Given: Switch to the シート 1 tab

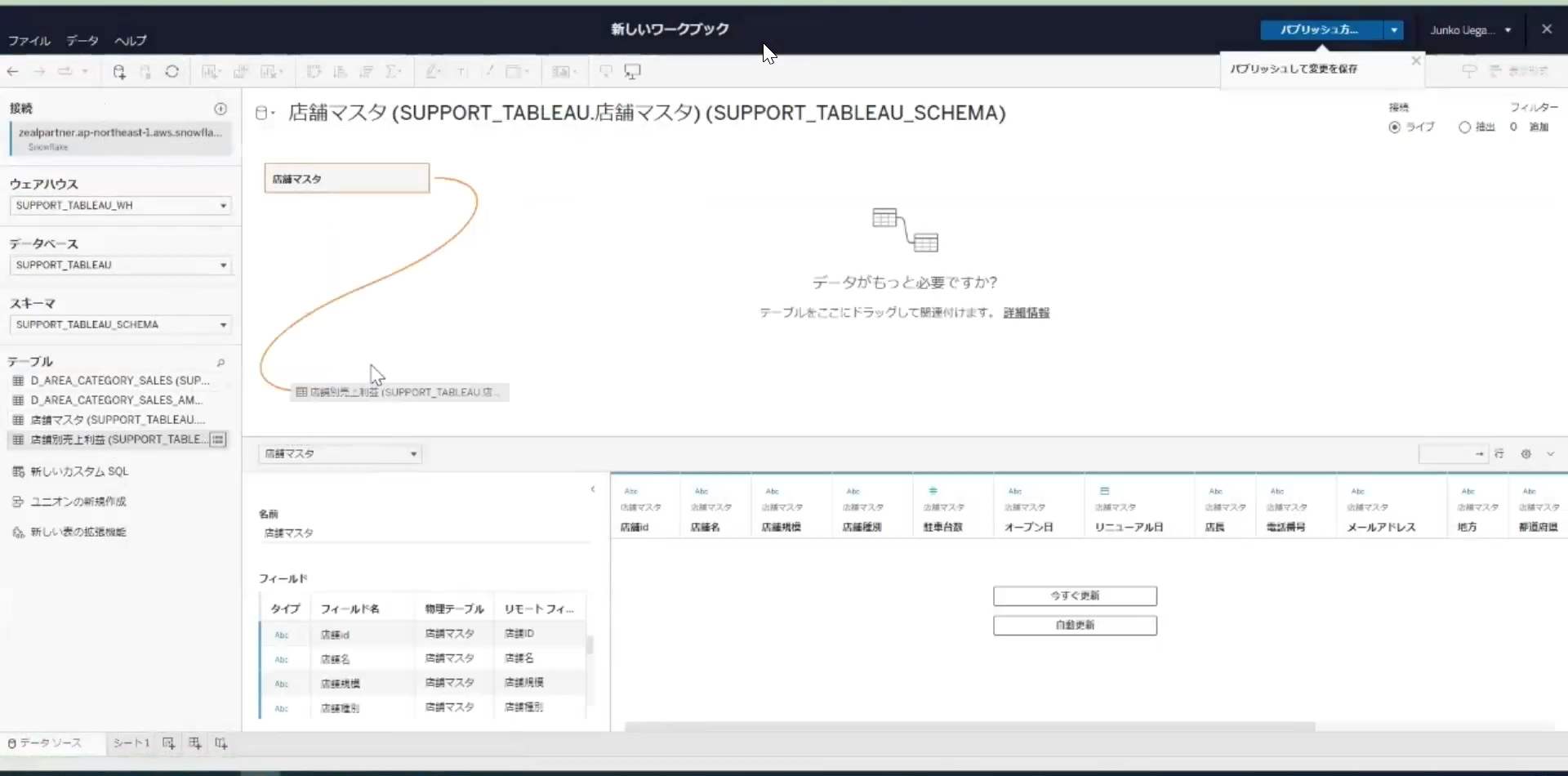Looking at the screenshot, I should click(x=131, y=743).
